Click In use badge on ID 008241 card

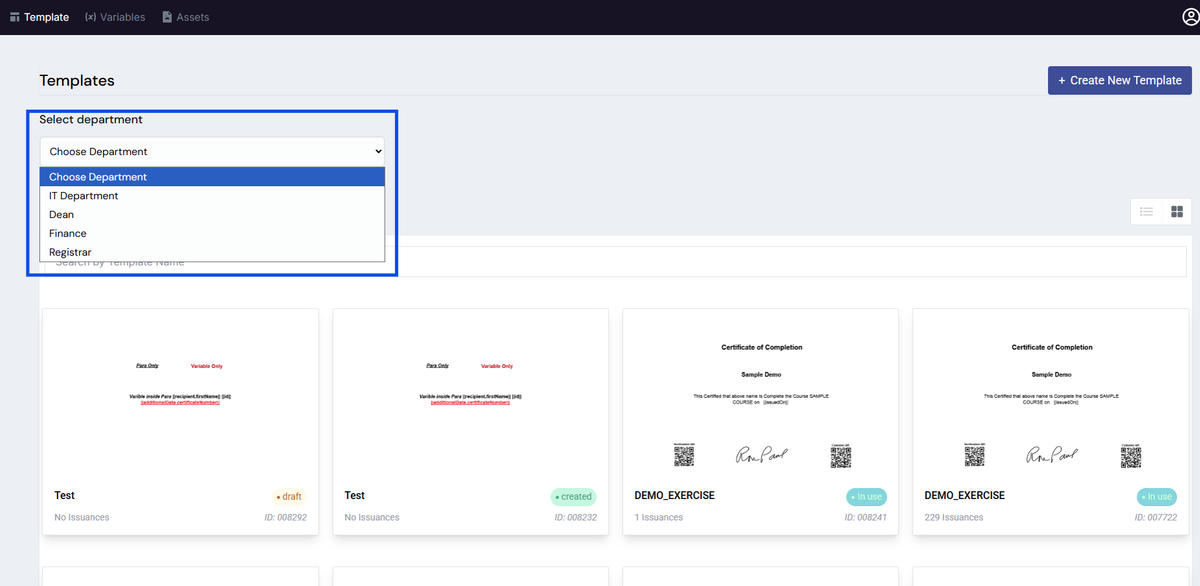point(866,497)
